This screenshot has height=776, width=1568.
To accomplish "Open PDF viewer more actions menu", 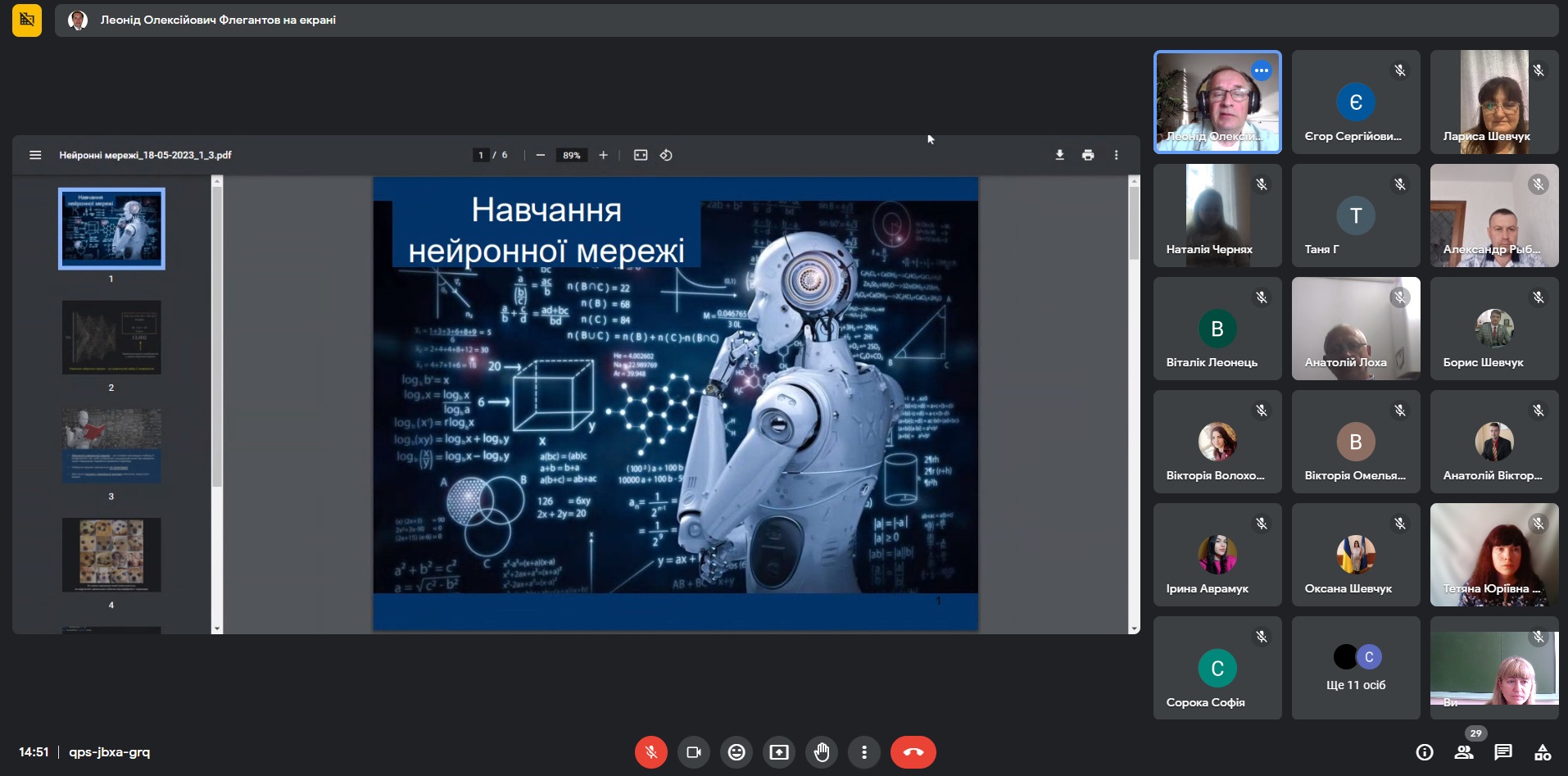I will (x=1116, y=155).
